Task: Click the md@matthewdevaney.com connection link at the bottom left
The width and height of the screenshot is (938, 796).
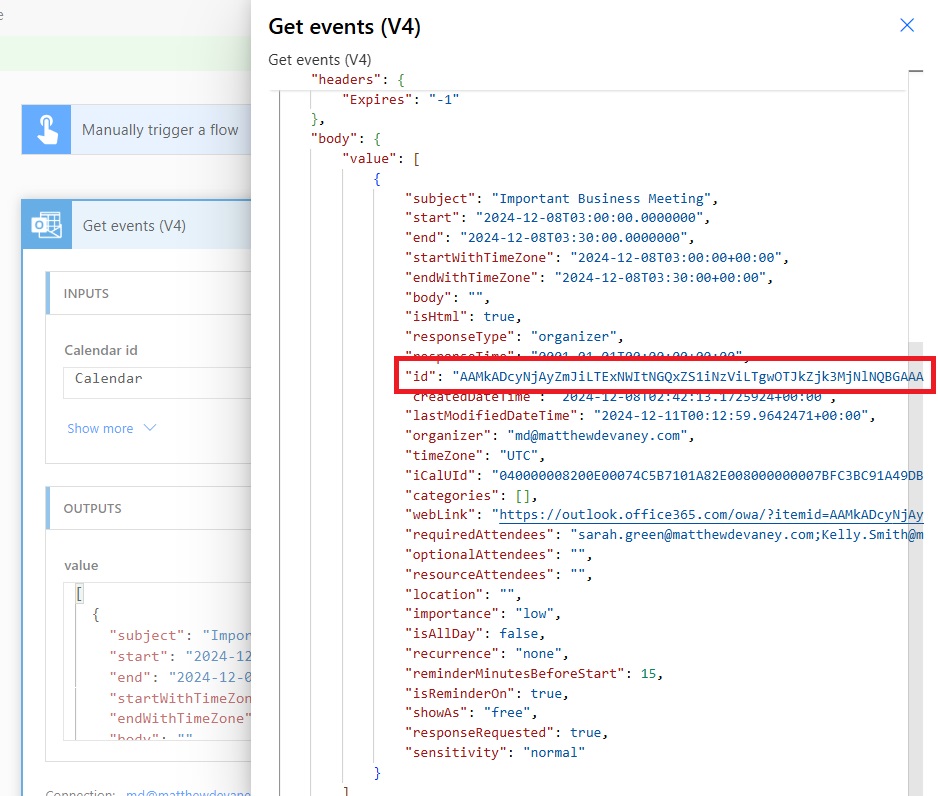Action: 186,793
